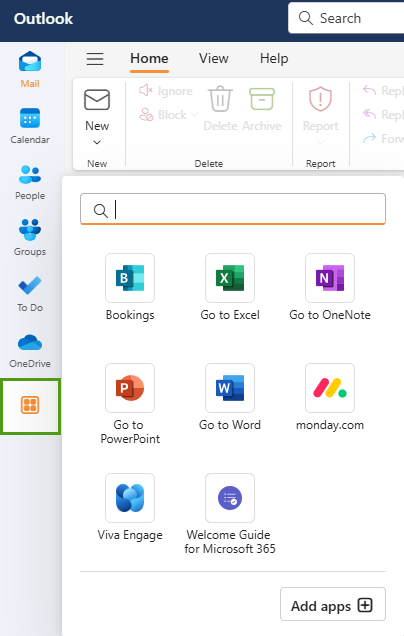Click the magnifier icon in apps search
The image size is (404, 636).
click(100, 210)
